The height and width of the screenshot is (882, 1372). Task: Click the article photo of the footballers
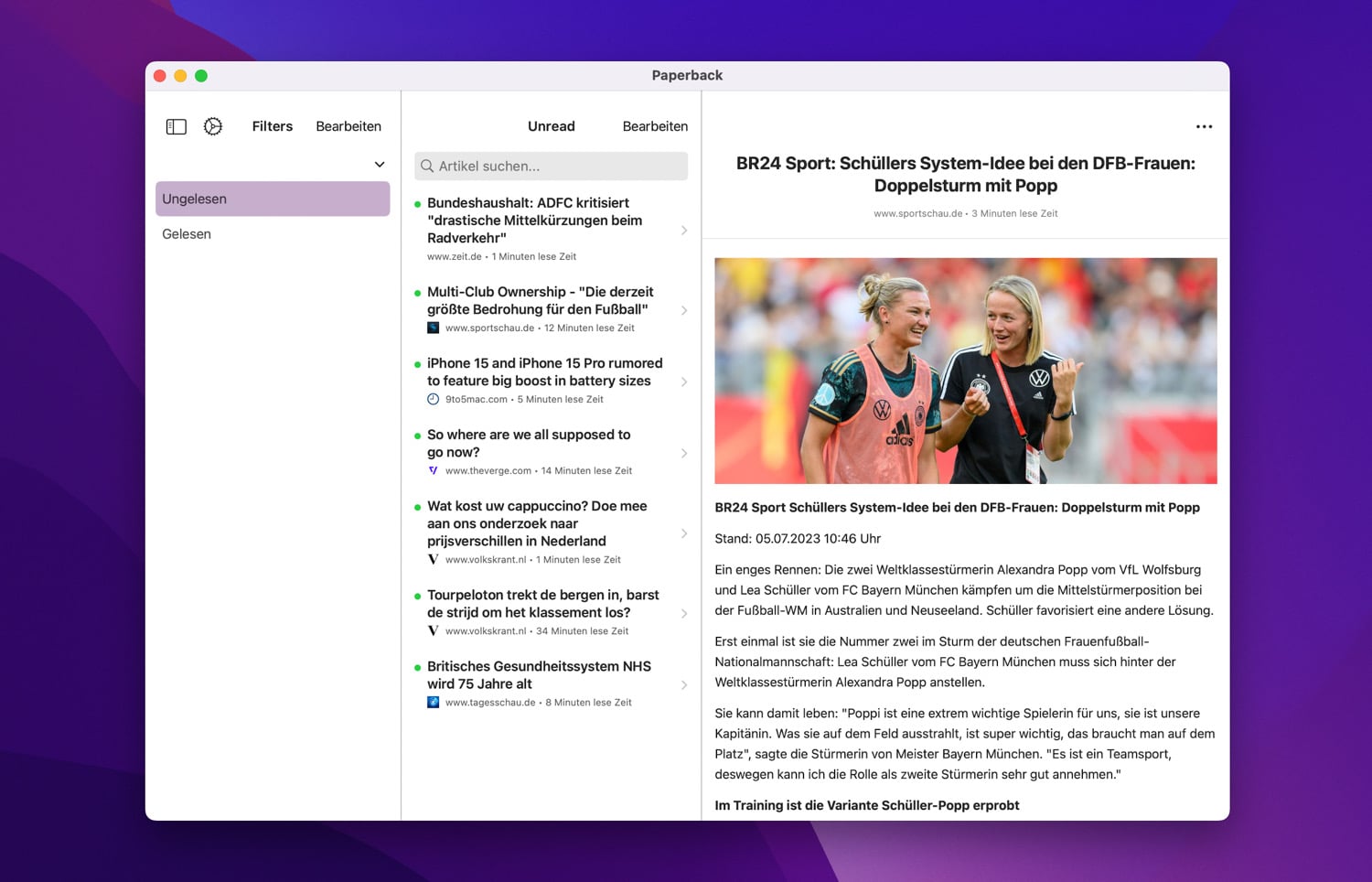(x=965, y=371)
